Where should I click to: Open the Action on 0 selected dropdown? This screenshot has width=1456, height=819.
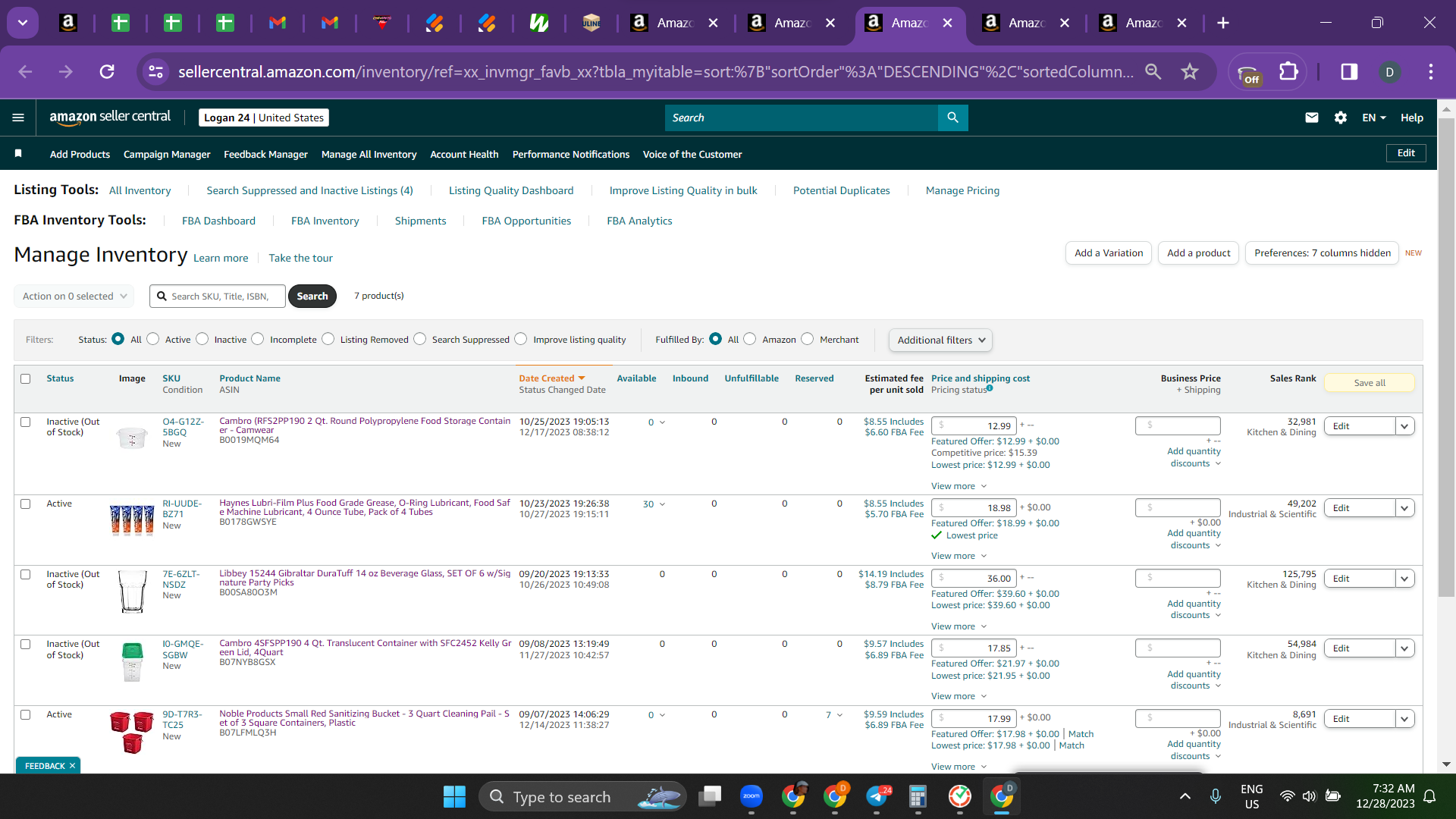(x=74, y=296)
